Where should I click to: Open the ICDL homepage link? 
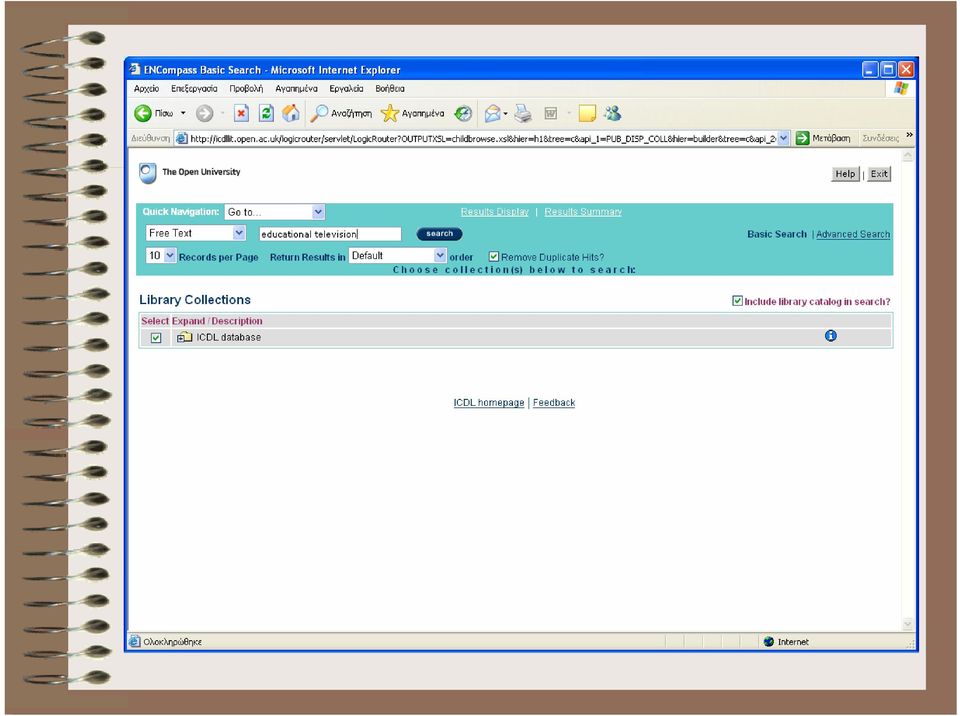click(489, 402)
